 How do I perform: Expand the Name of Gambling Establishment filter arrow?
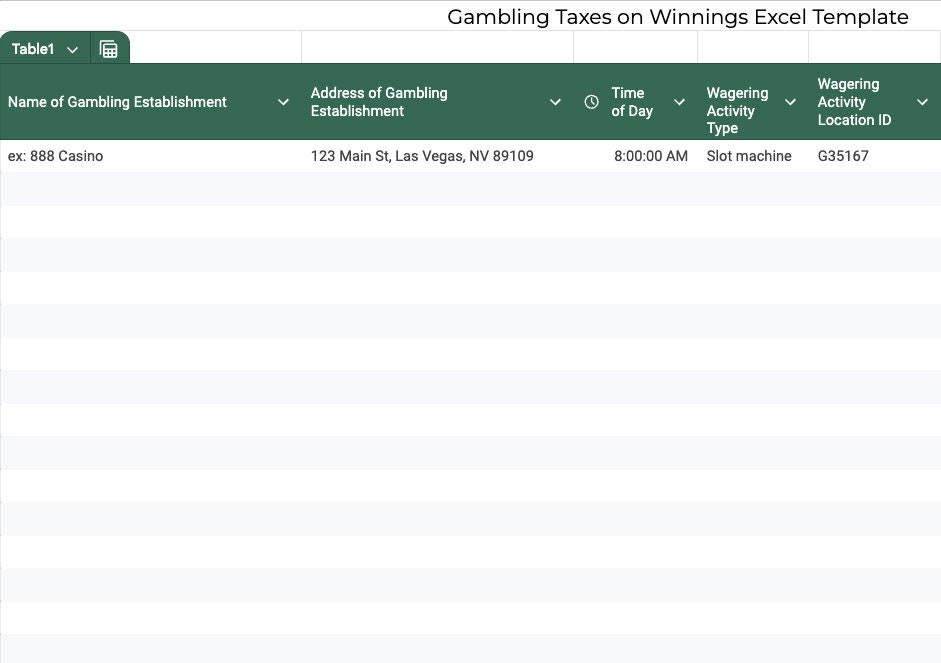[283, 102]
